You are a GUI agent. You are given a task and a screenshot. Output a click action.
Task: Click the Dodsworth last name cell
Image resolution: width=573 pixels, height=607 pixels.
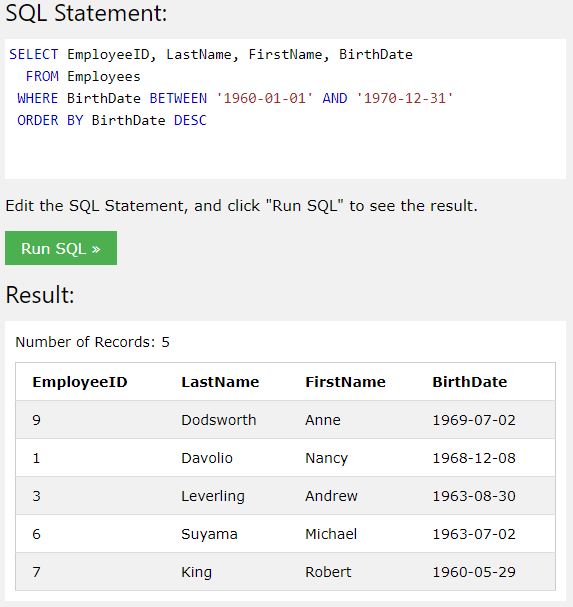pyautogui.click(x=219, y=420)
